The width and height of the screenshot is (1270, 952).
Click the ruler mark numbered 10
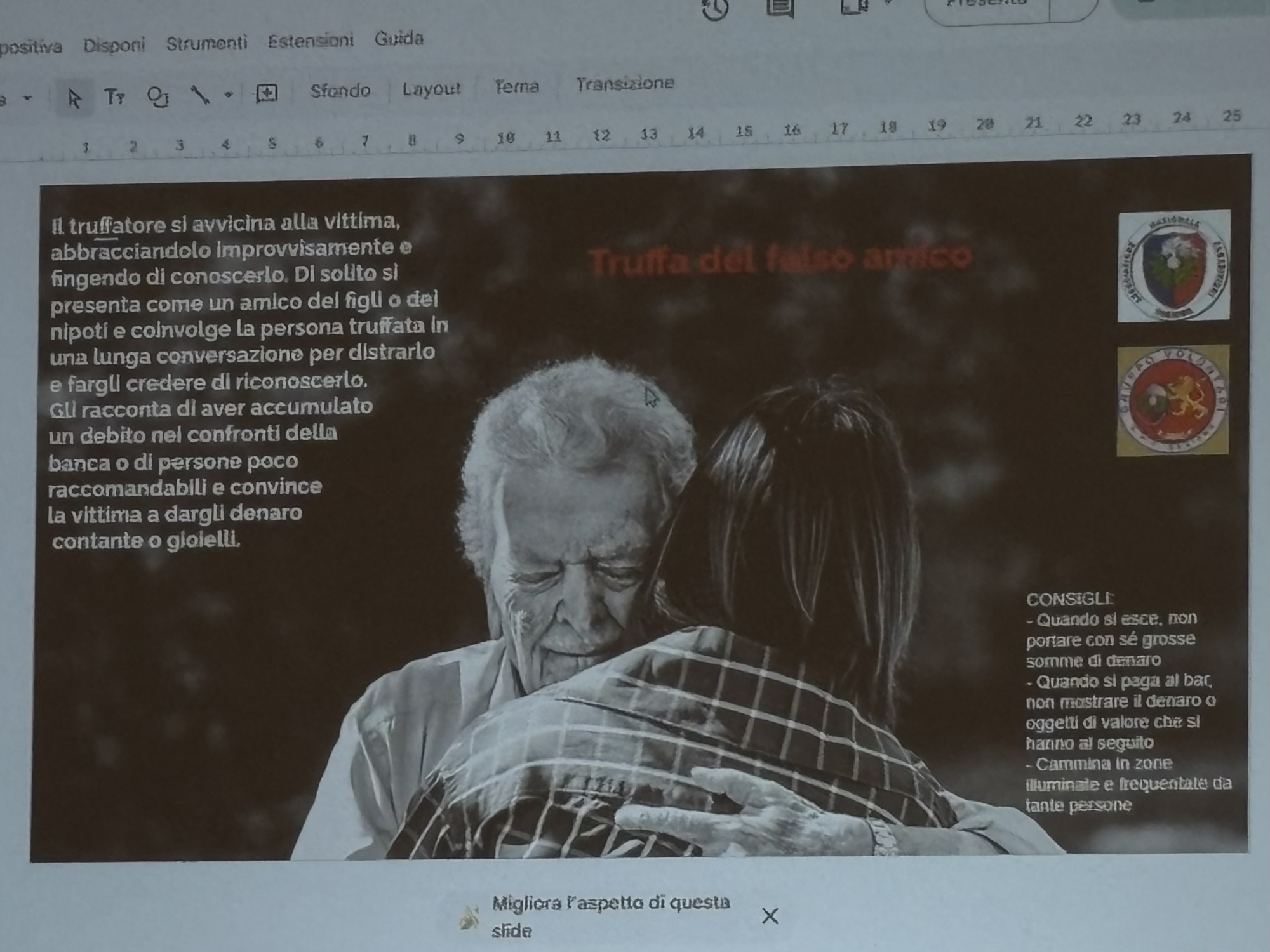tap(505, 138)
